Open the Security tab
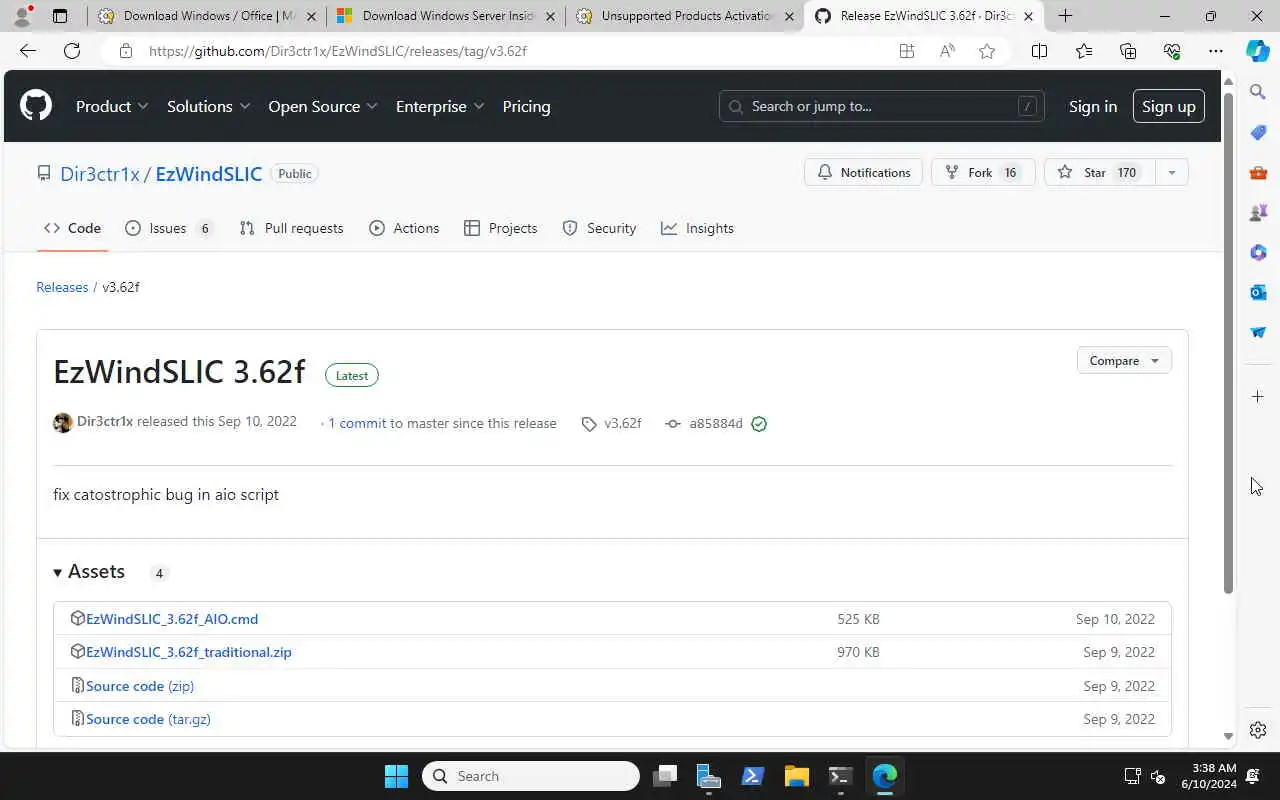This screenshot has width=1280, height=800. tap(599, 228)
